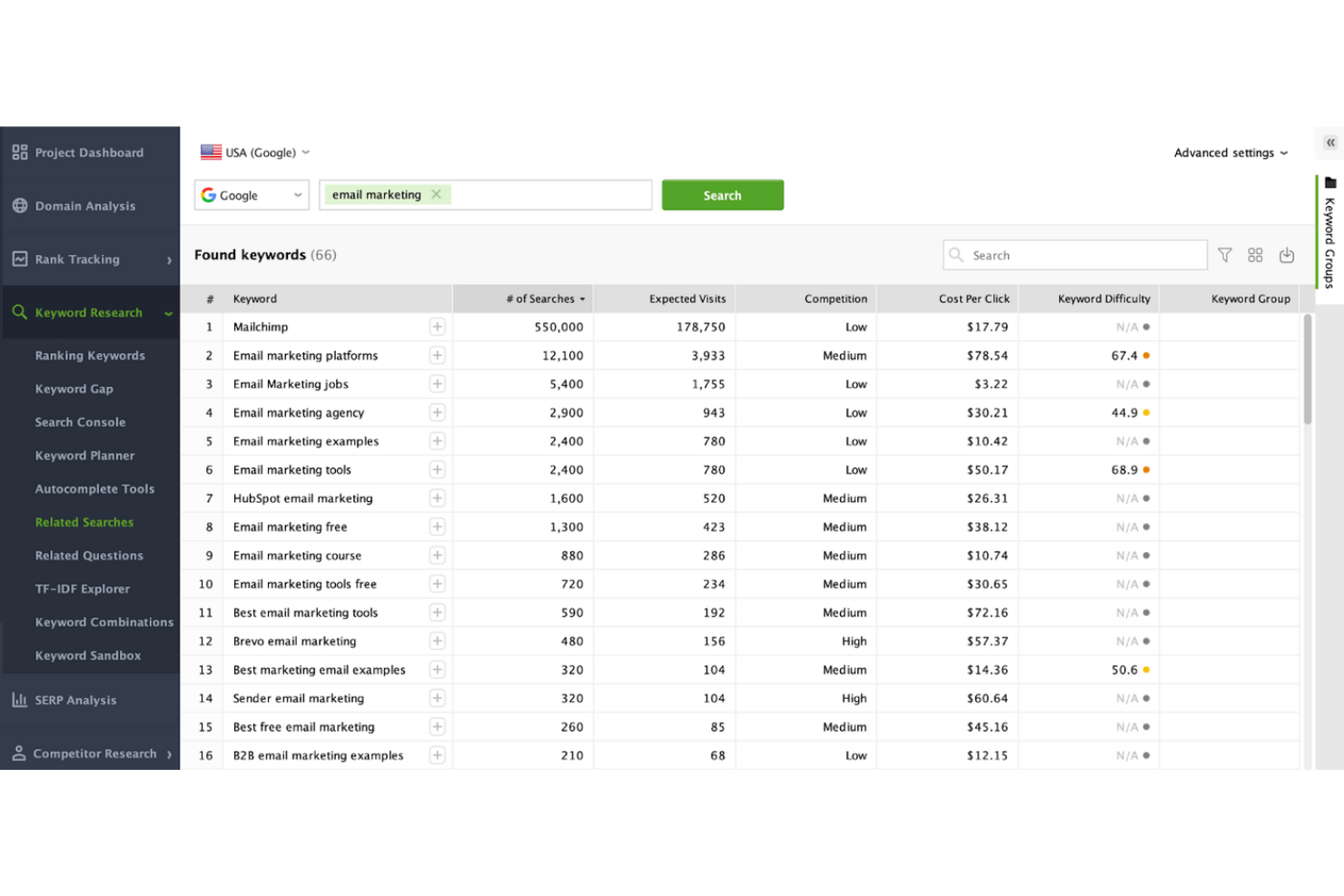Viewport: 1344px width, 896px height.
Task: Open Related Questions in the sidebar
Action: click(89, 556)
